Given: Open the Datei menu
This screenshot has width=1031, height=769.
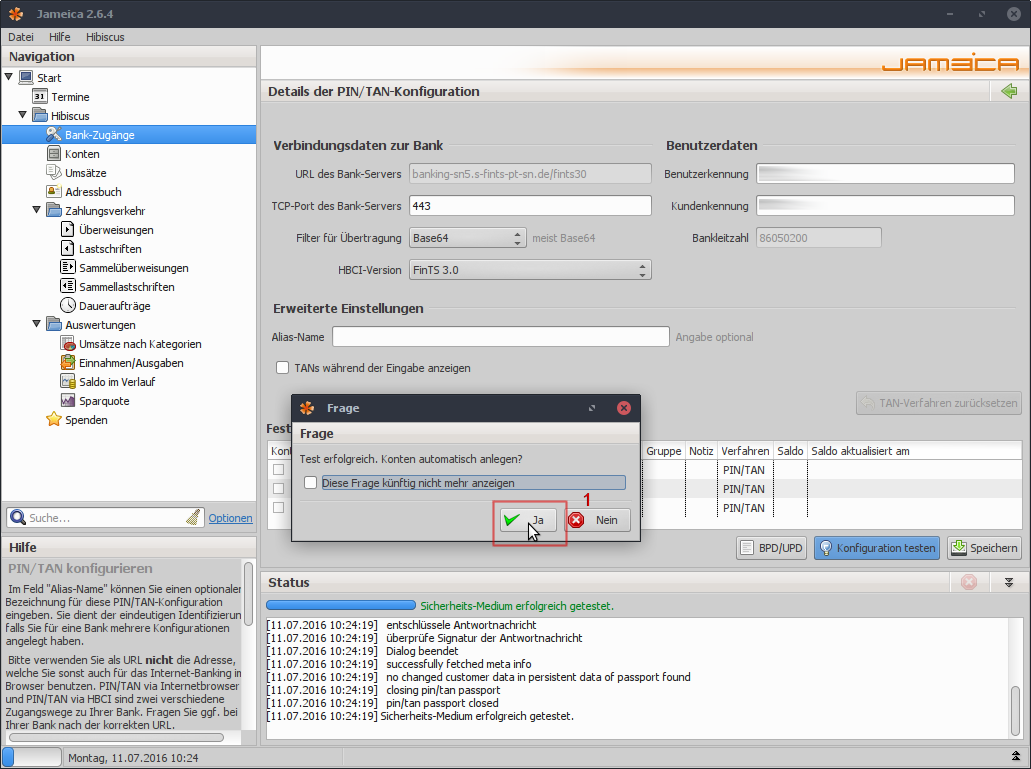Looking at the screenshot, I should pos(21,37).
